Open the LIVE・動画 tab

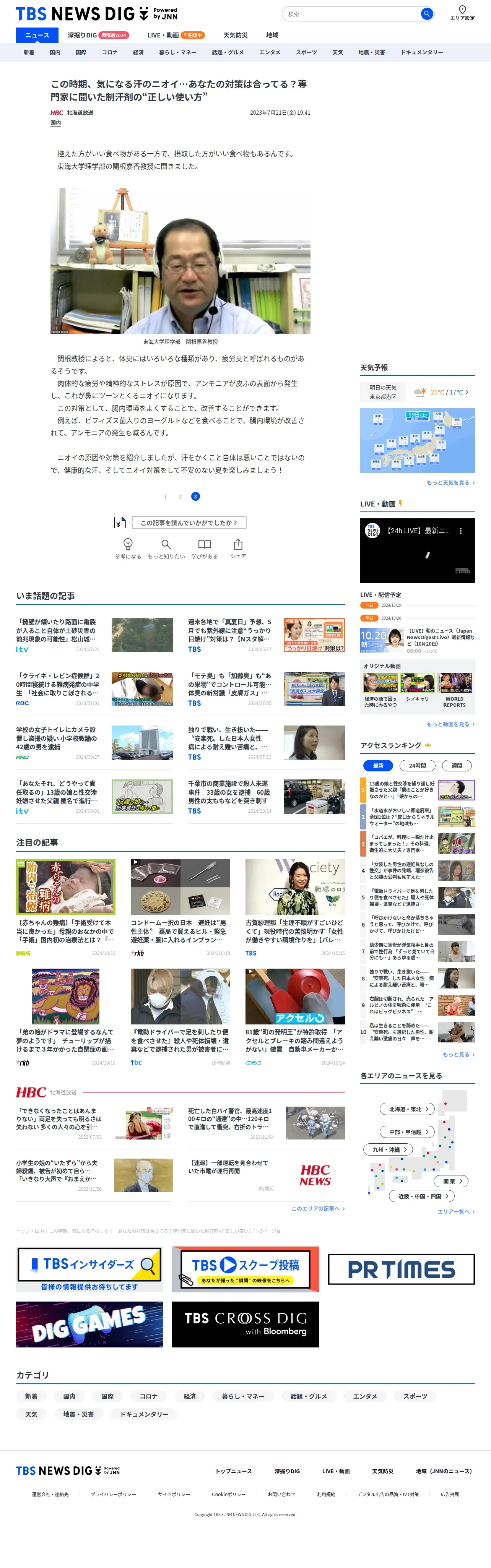pyautogui.click(x=176, y=35)
